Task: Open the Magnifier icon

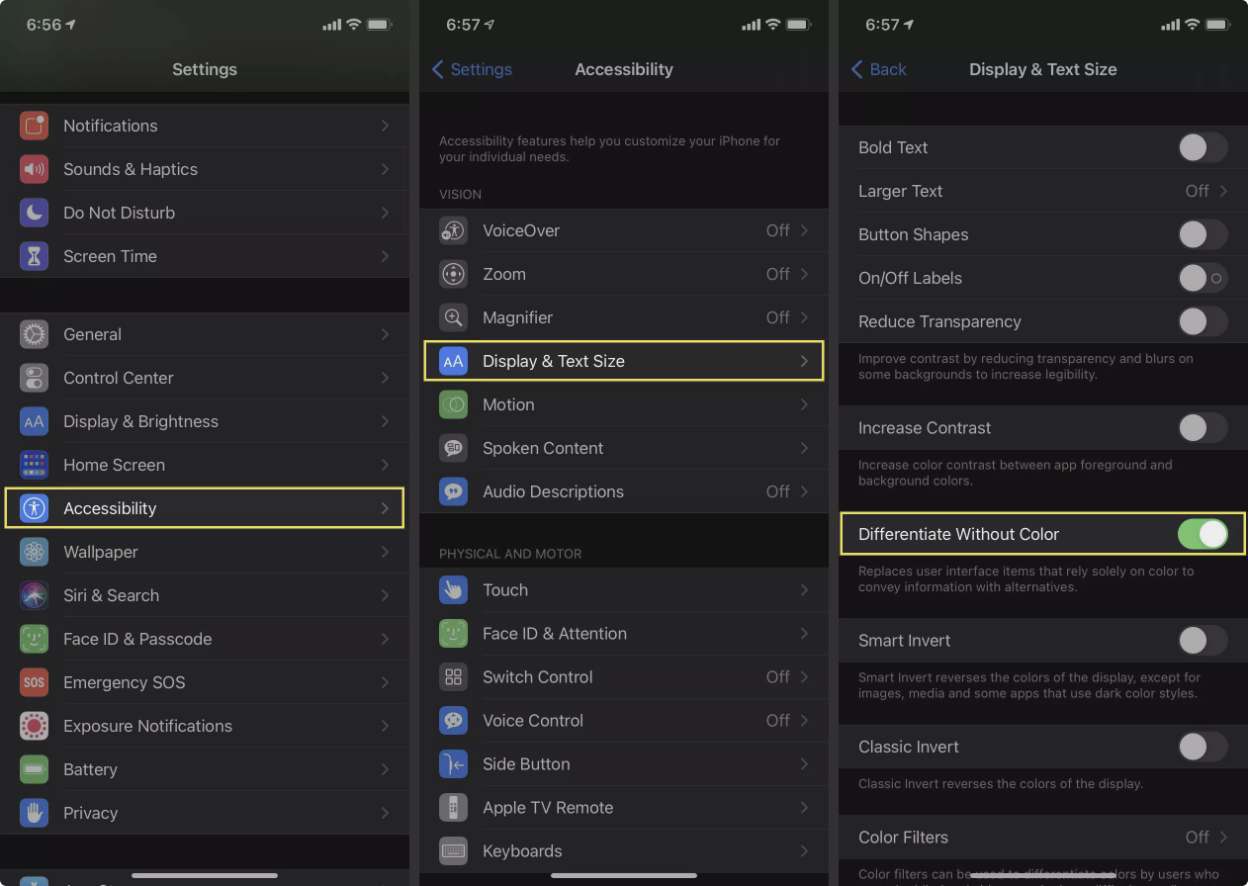Action: (x=453, y=317)
